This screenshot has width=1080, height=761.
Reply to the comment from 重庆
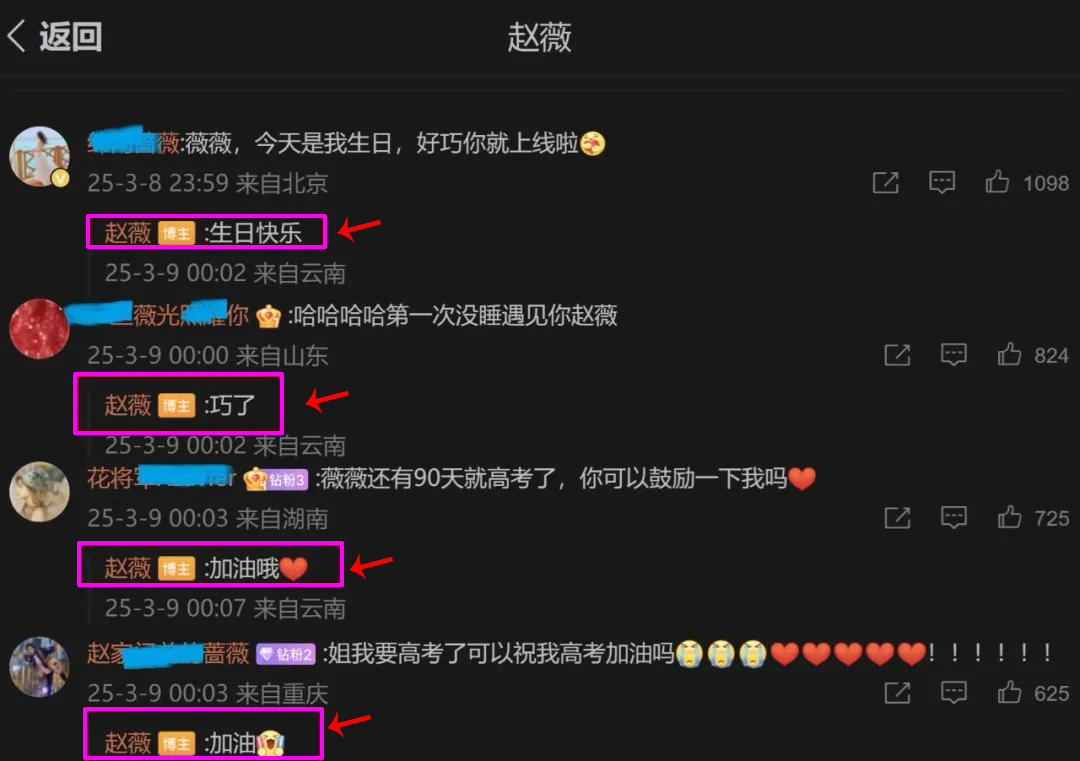(953, 692)
